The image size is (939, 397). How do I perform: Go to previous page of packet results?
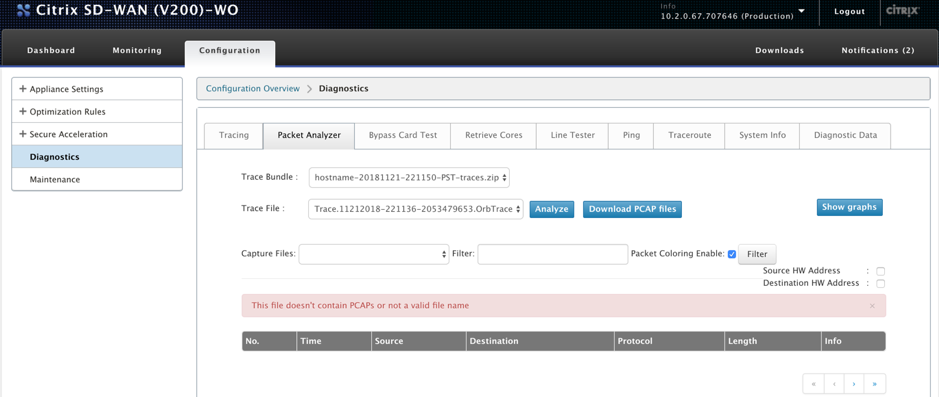point(834,383)
